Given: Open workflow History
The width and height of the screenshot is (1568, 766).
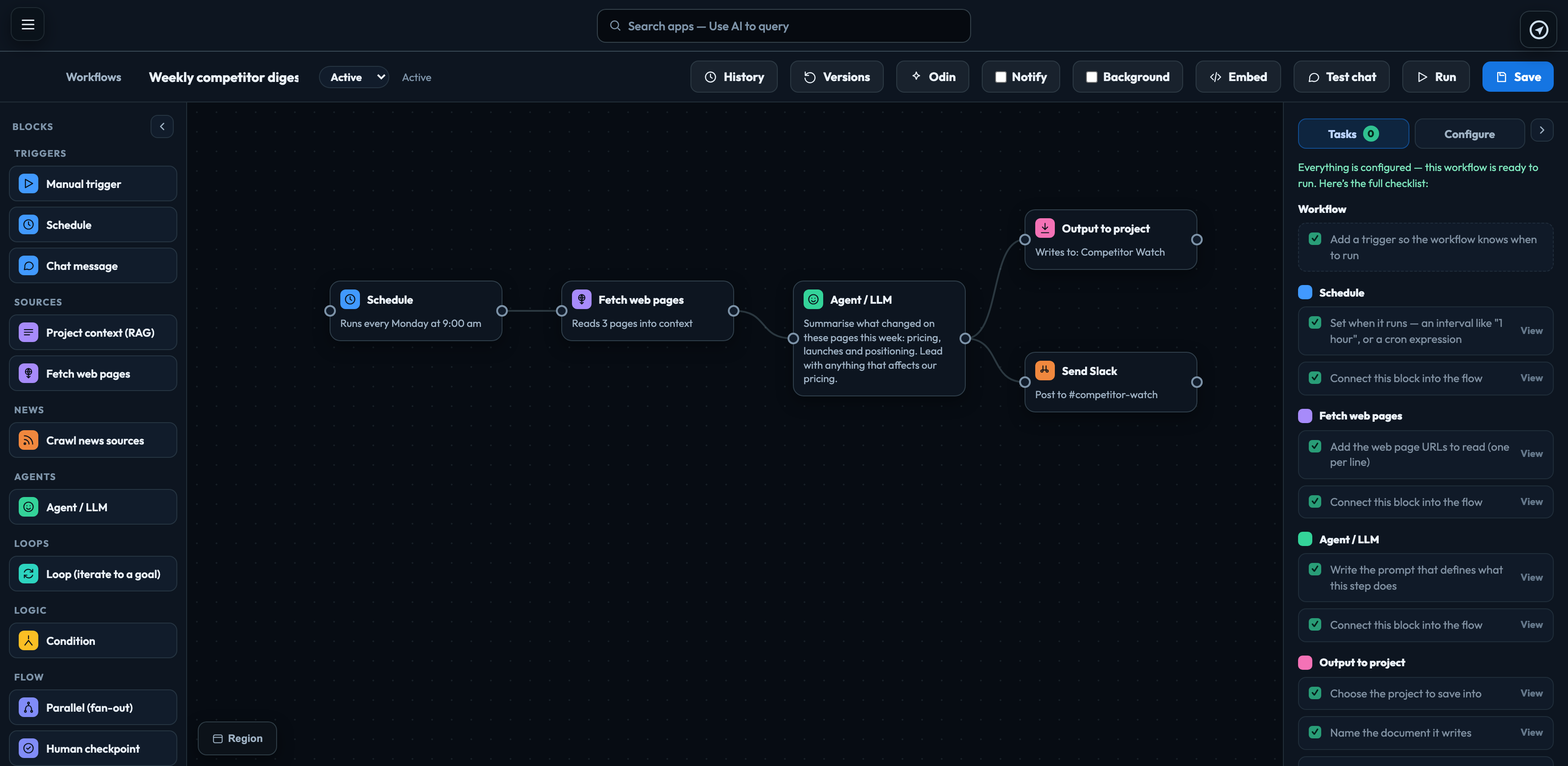Looking at the screenshot, I should [x=734, y=77].
